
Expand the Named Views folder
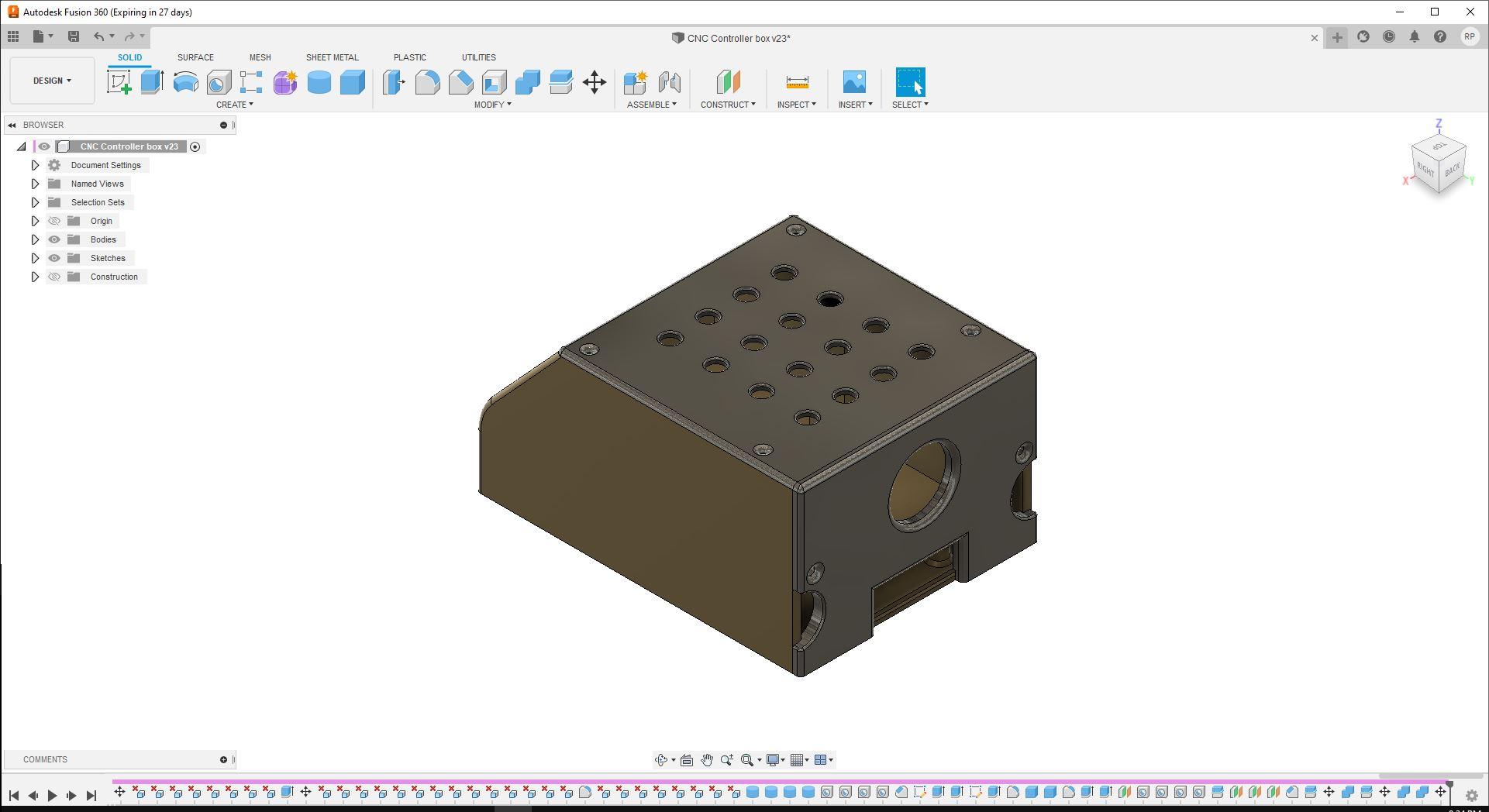35,184
